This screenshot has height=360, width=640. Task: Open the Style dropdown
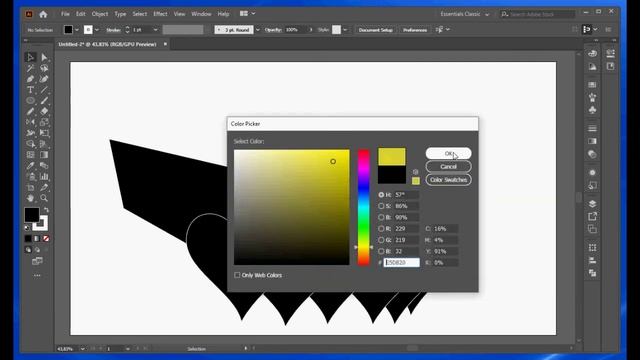coord(345,30)
